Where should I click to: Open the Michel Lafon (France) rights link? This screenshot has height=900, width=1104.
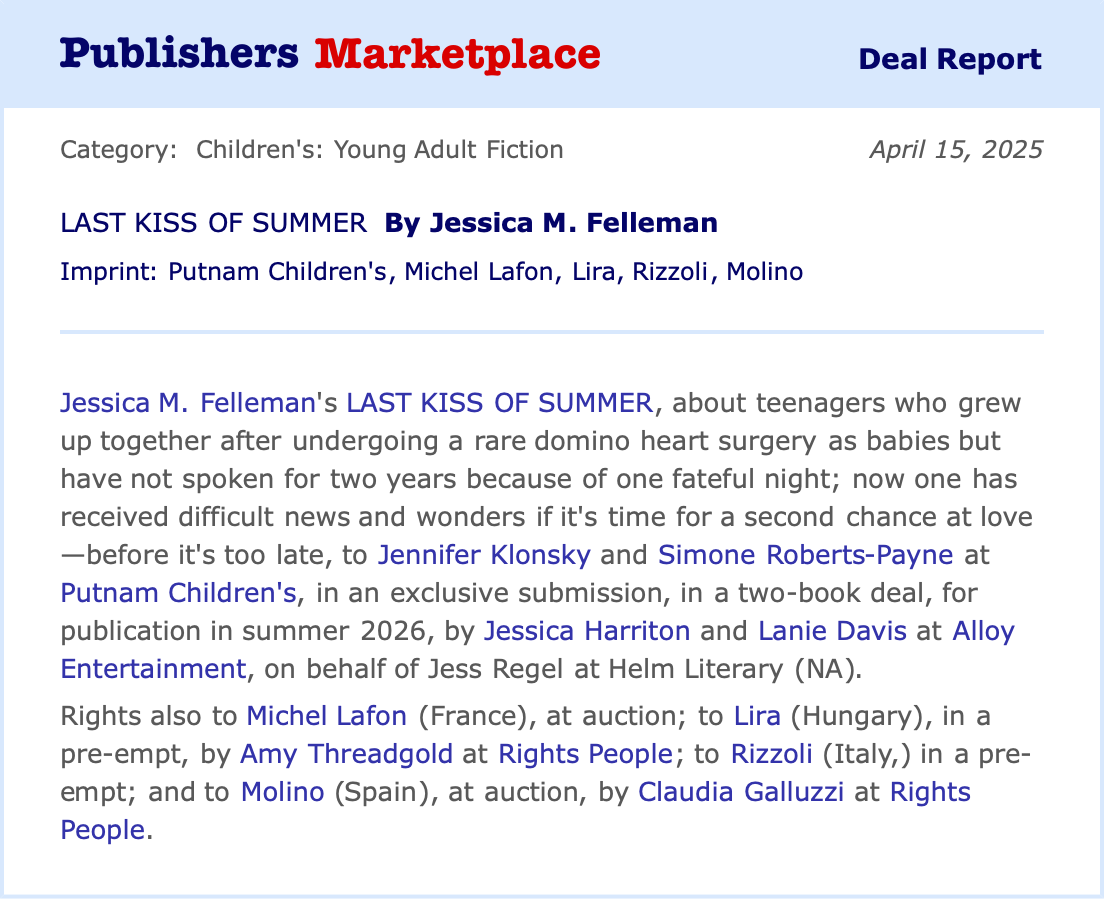click(326, 716)
